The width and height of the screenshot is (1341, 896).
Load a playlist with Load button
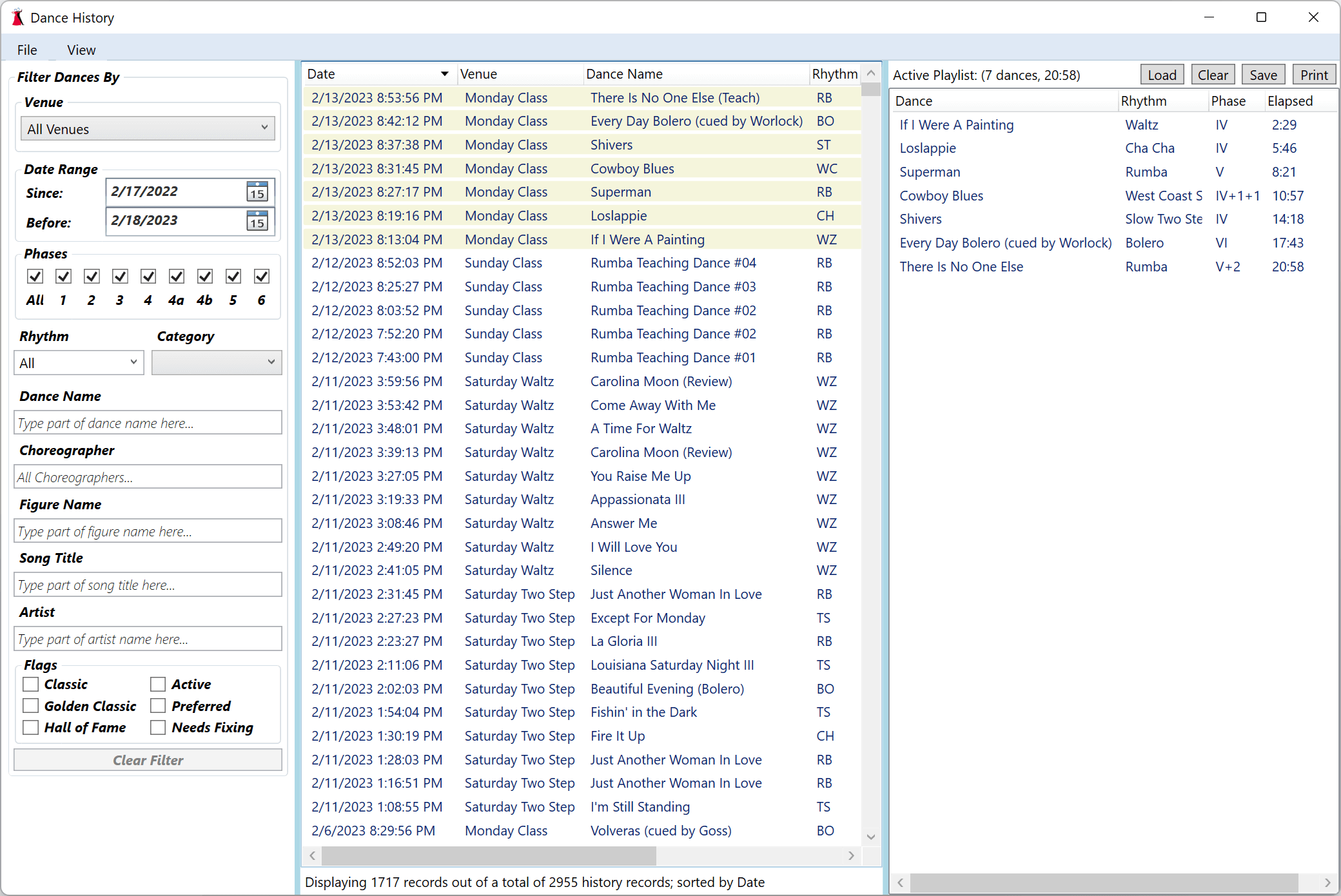1162,75
